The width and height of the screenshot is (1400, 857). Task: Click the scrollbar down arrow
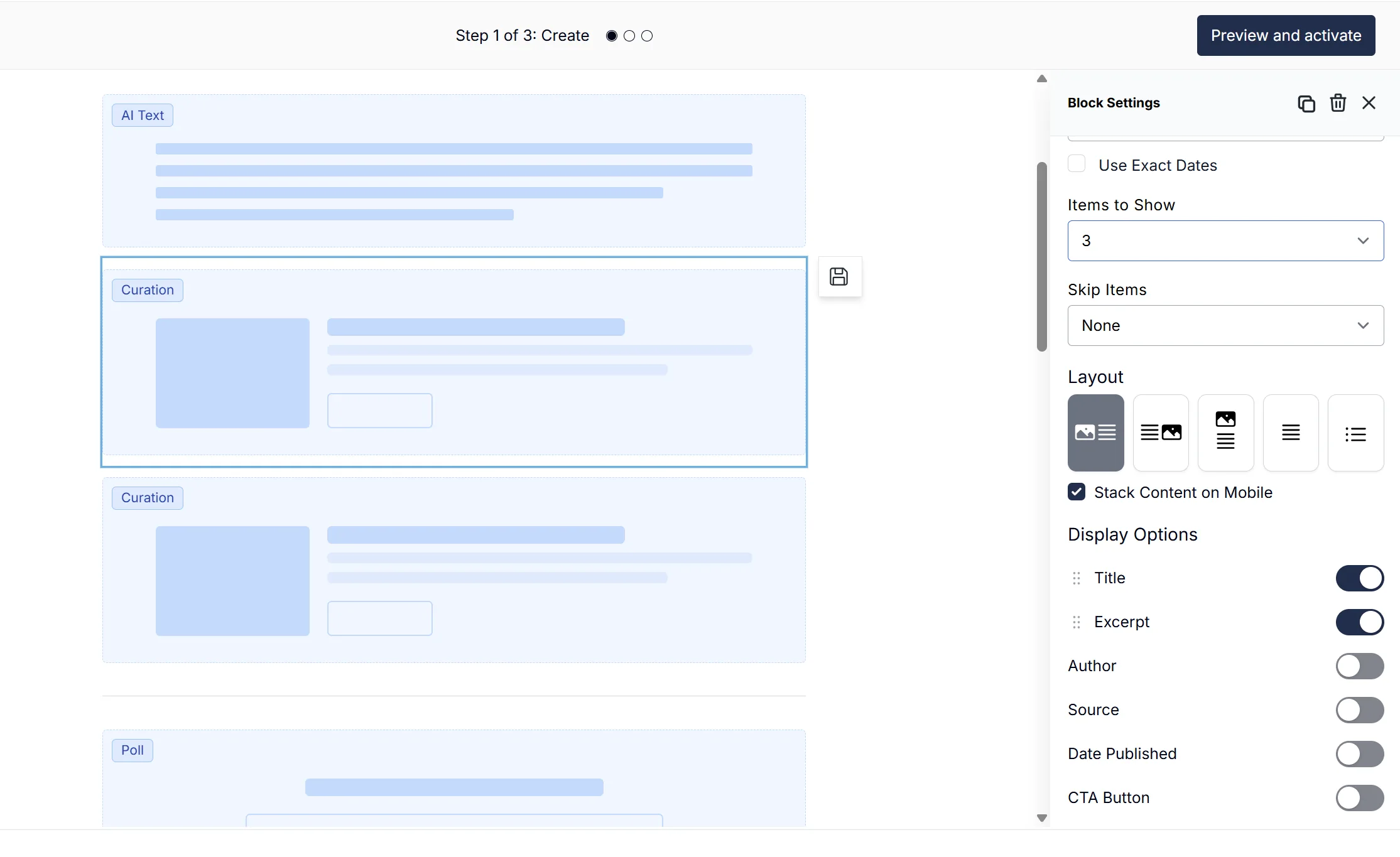1042,818
